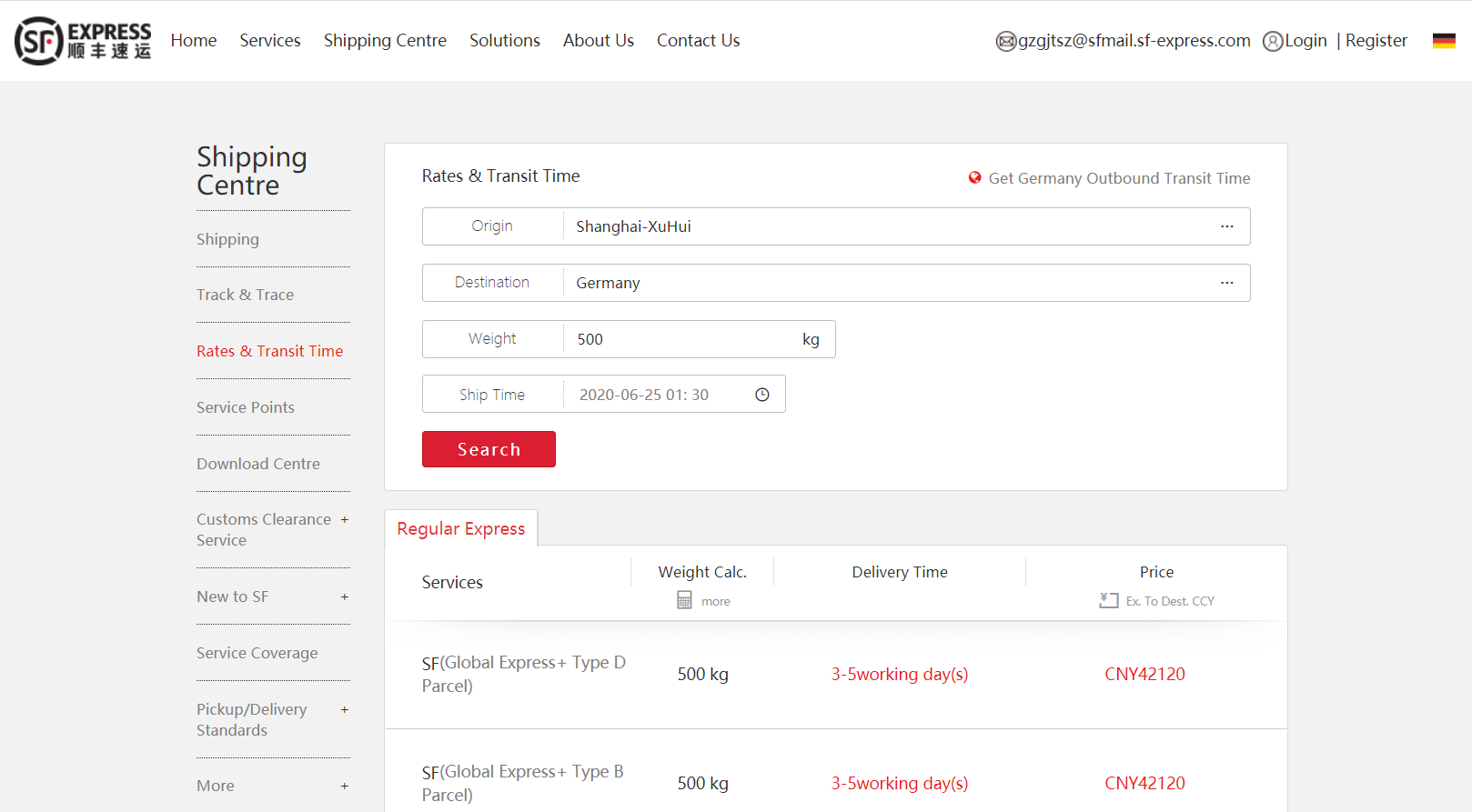Open the Shipping Centre menu
Screen dimensions: 1472x812
pyautogui.click(x=385, y=41)
